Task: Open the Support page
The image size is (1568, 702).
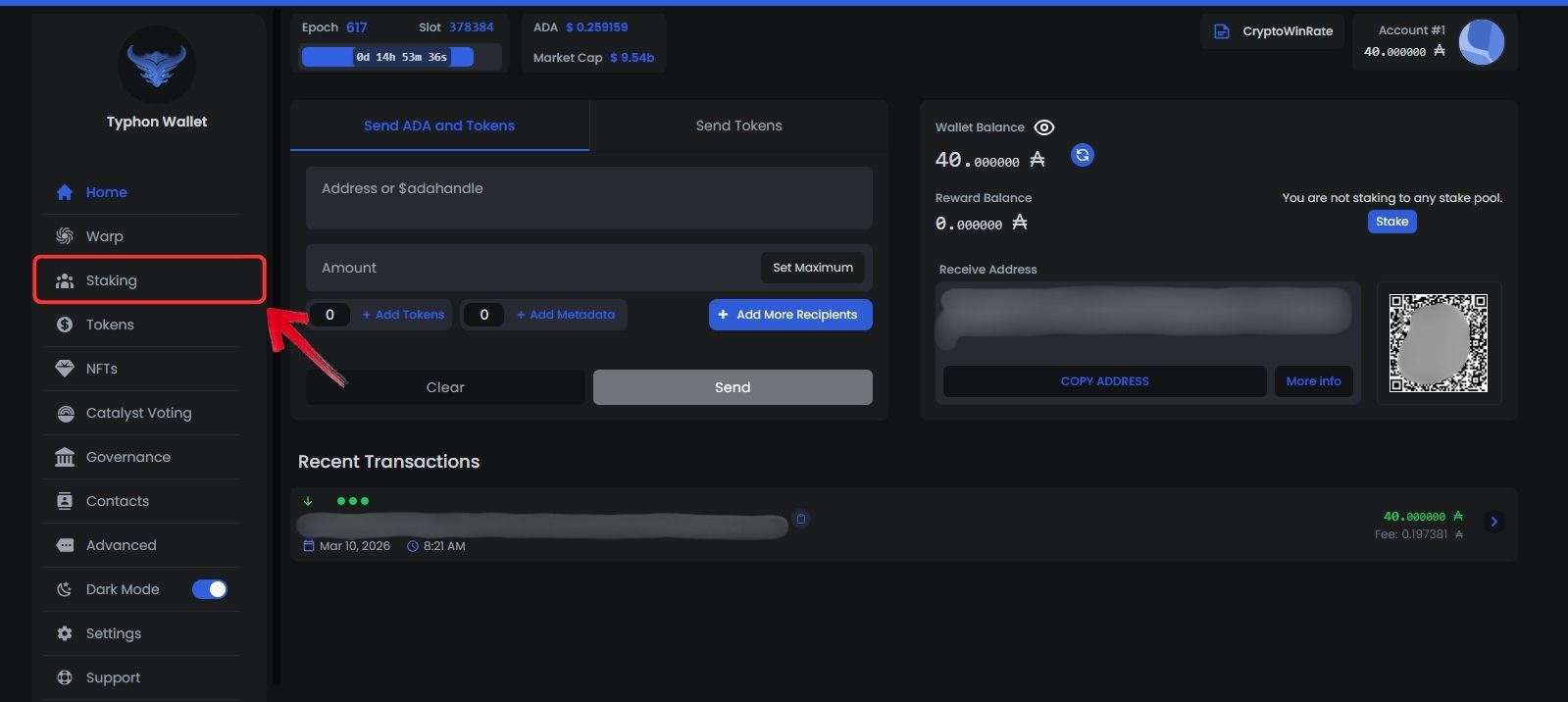Action: (x=141, y=677)
